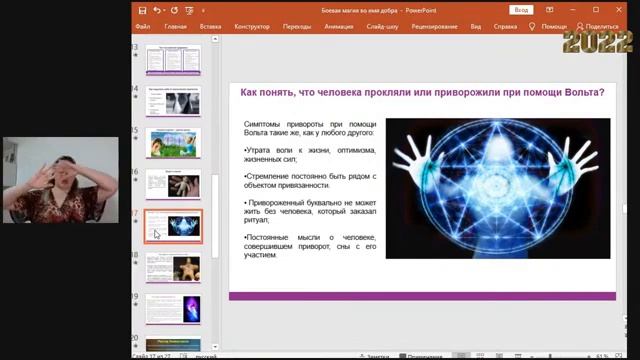
Task: Play animations star icon beside slide 14
Action: tap(136, 97)
